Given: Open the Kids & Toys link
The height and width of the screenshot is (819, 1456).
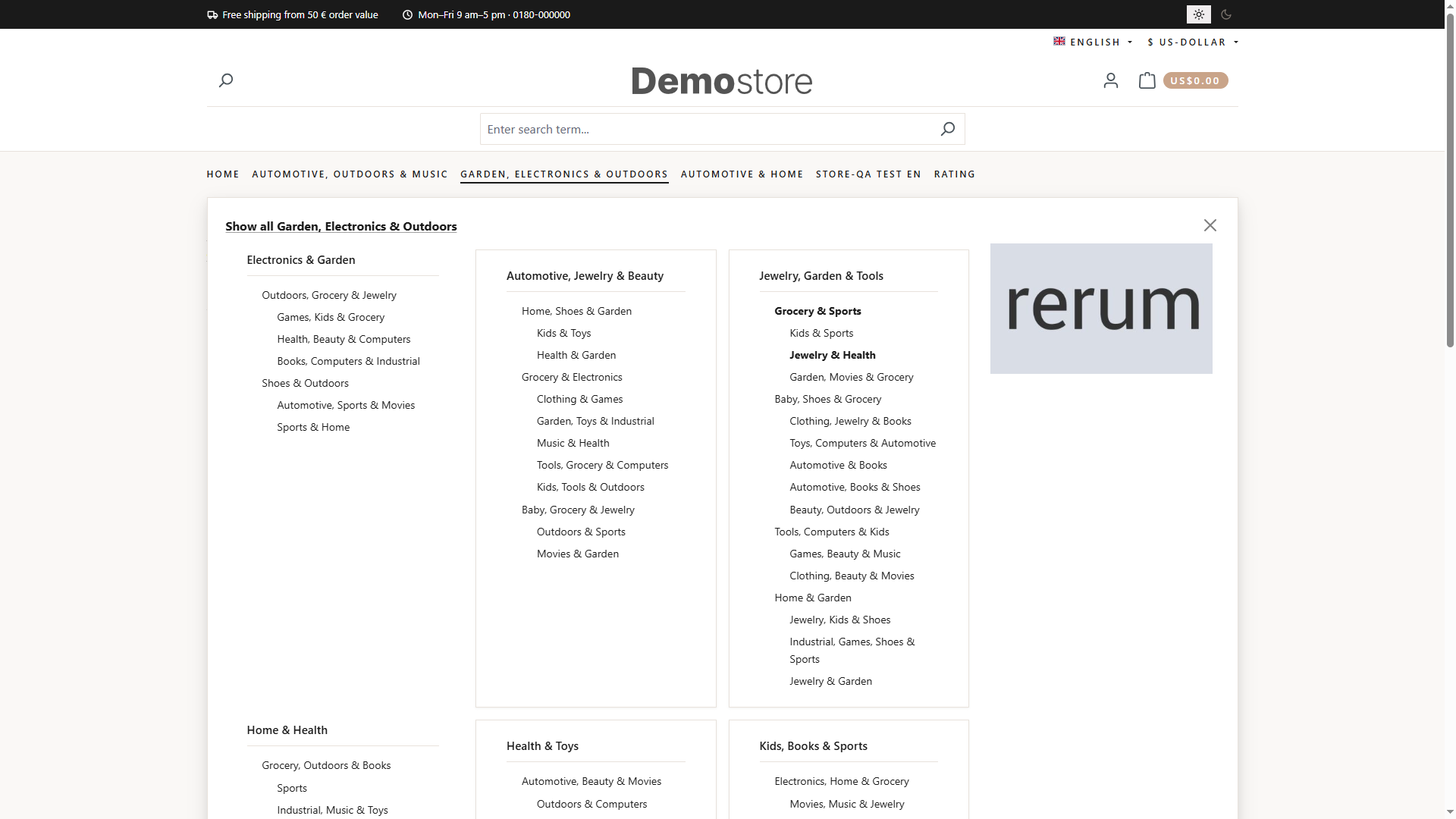Looking at the screenshot, I should [x=563, y=333].
